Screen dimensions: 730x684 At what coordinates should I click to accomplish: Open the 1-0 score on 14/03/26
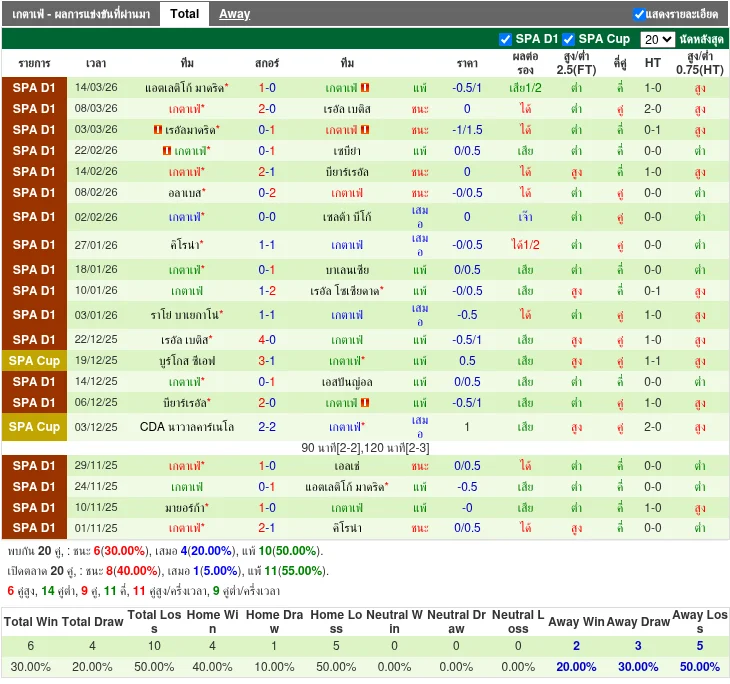click(x=267, y=88)
